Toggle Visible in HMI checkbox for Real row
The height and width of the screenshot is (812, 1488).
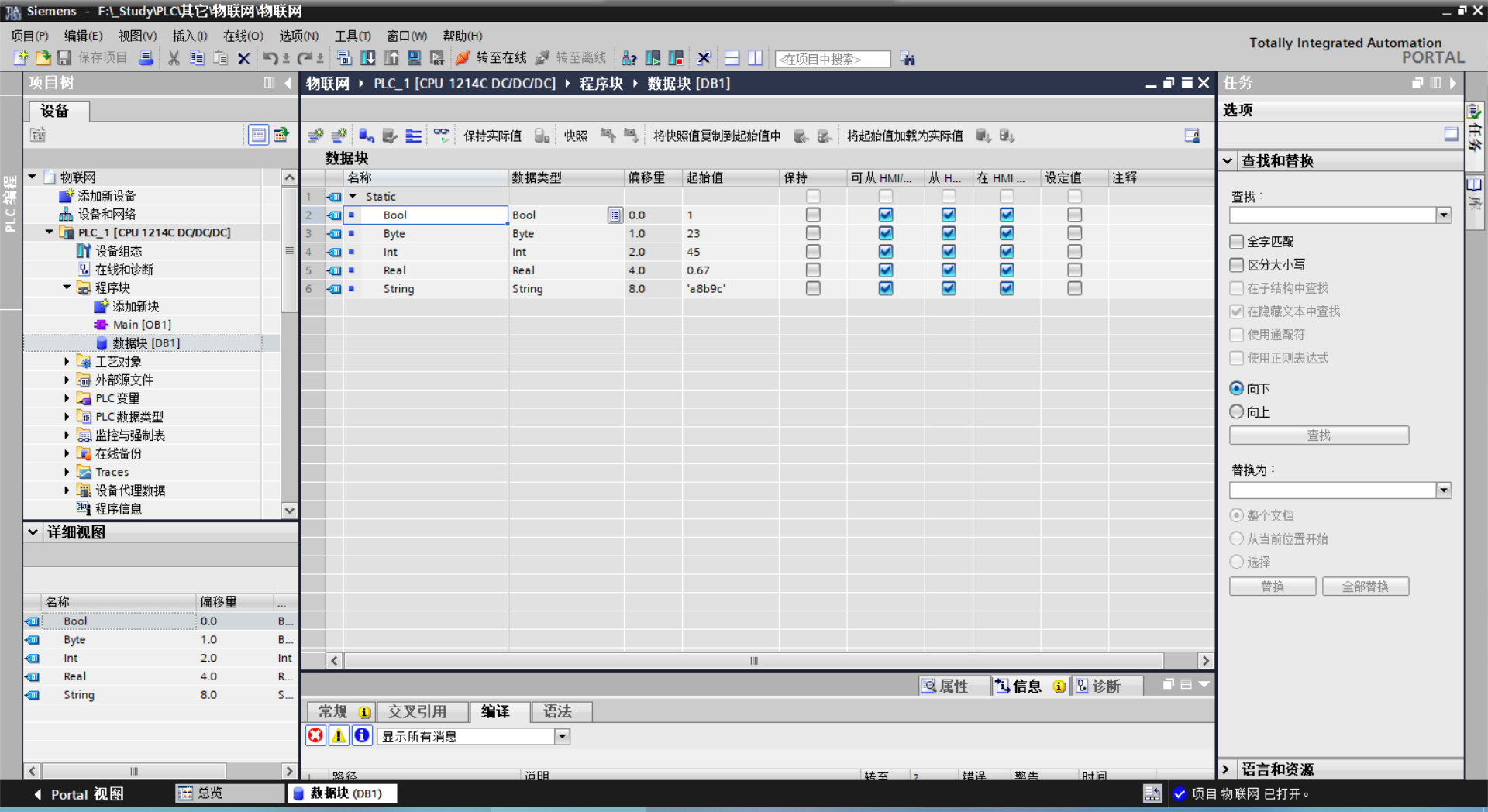coord(1007,270)
